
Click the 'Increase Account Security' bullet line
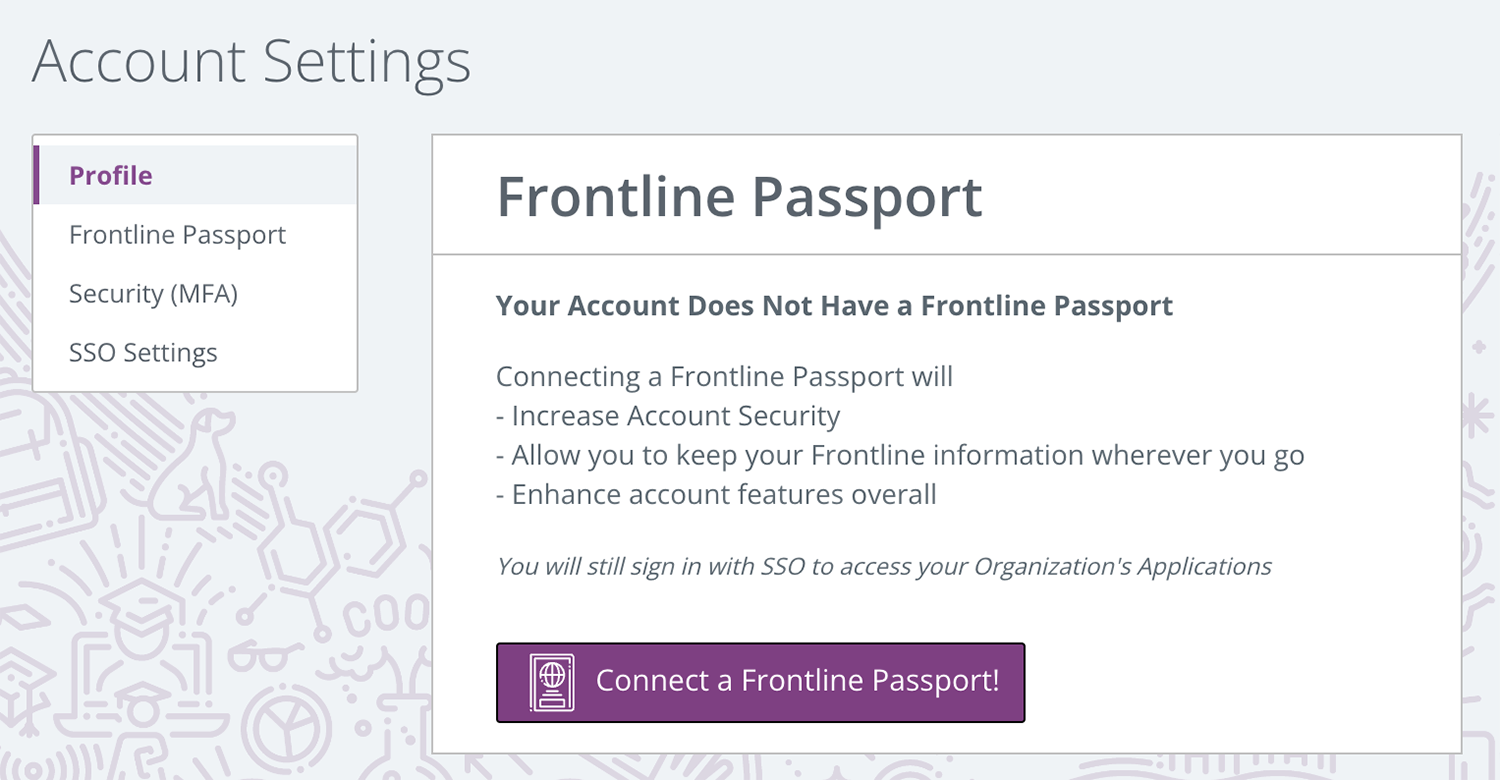point(668,416)
